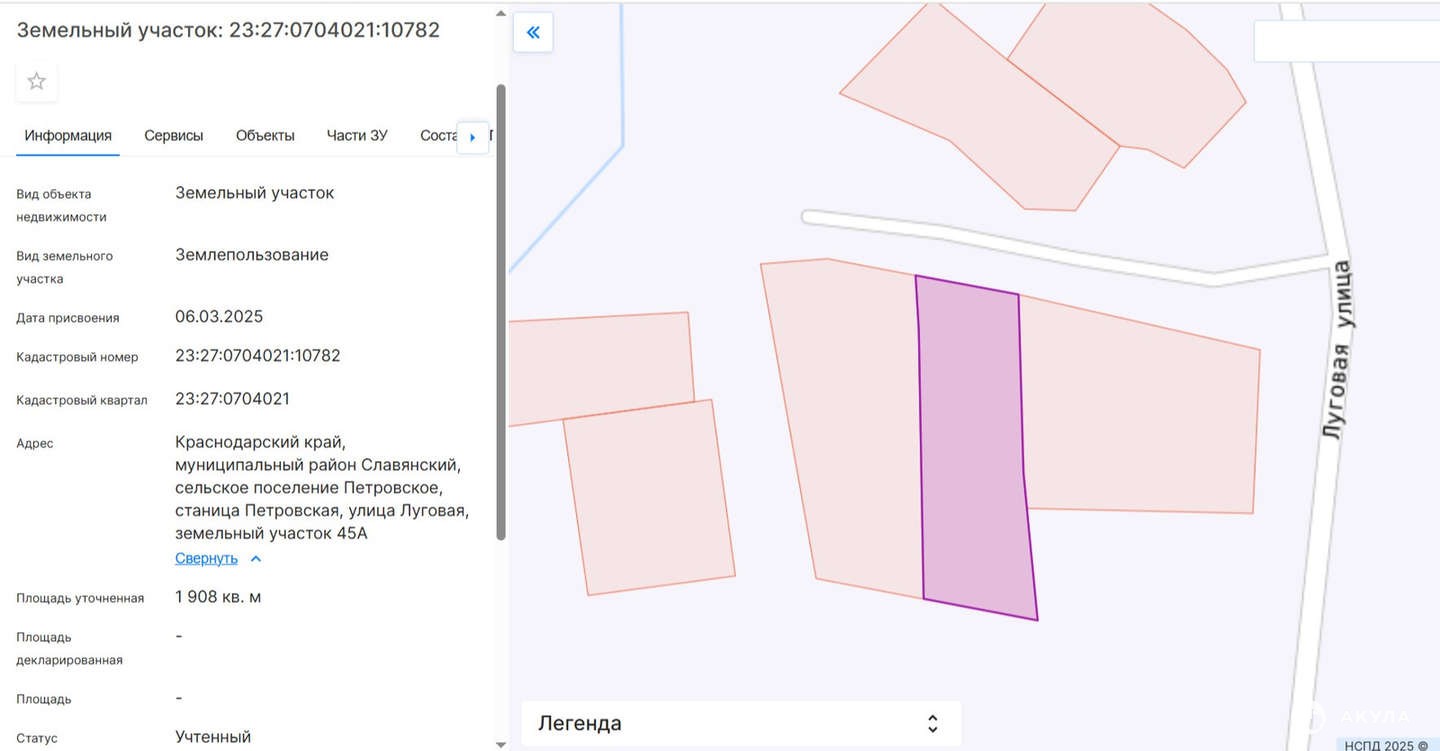Select the highlighted purple parcel on the map
This screenshot has height=751, width=1440.
pos(975,450)
